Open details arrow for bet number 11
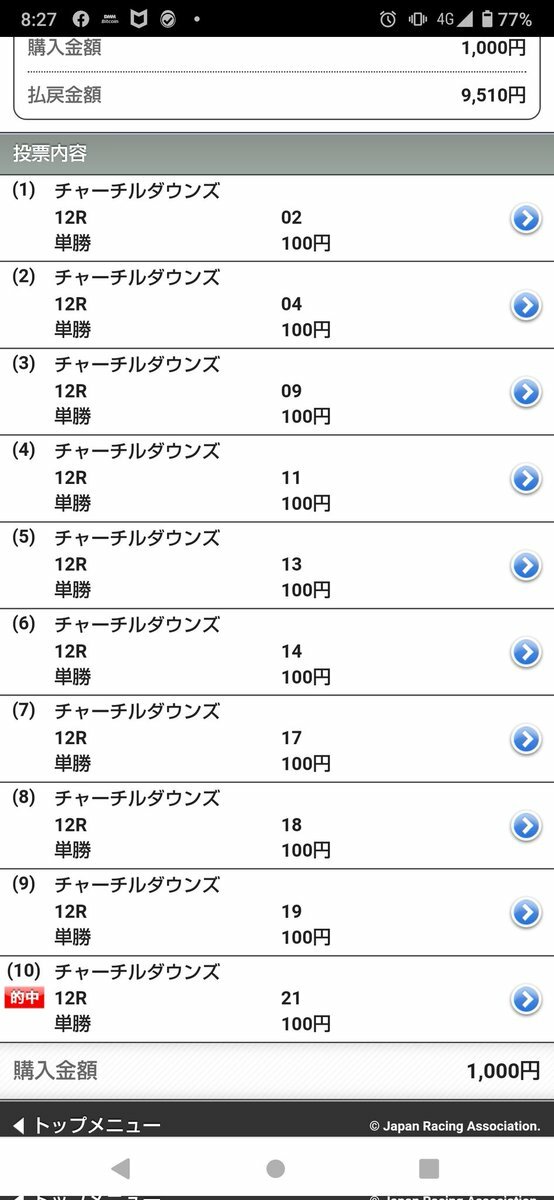This screenshot has width=554, height=1200. point(526,479)
